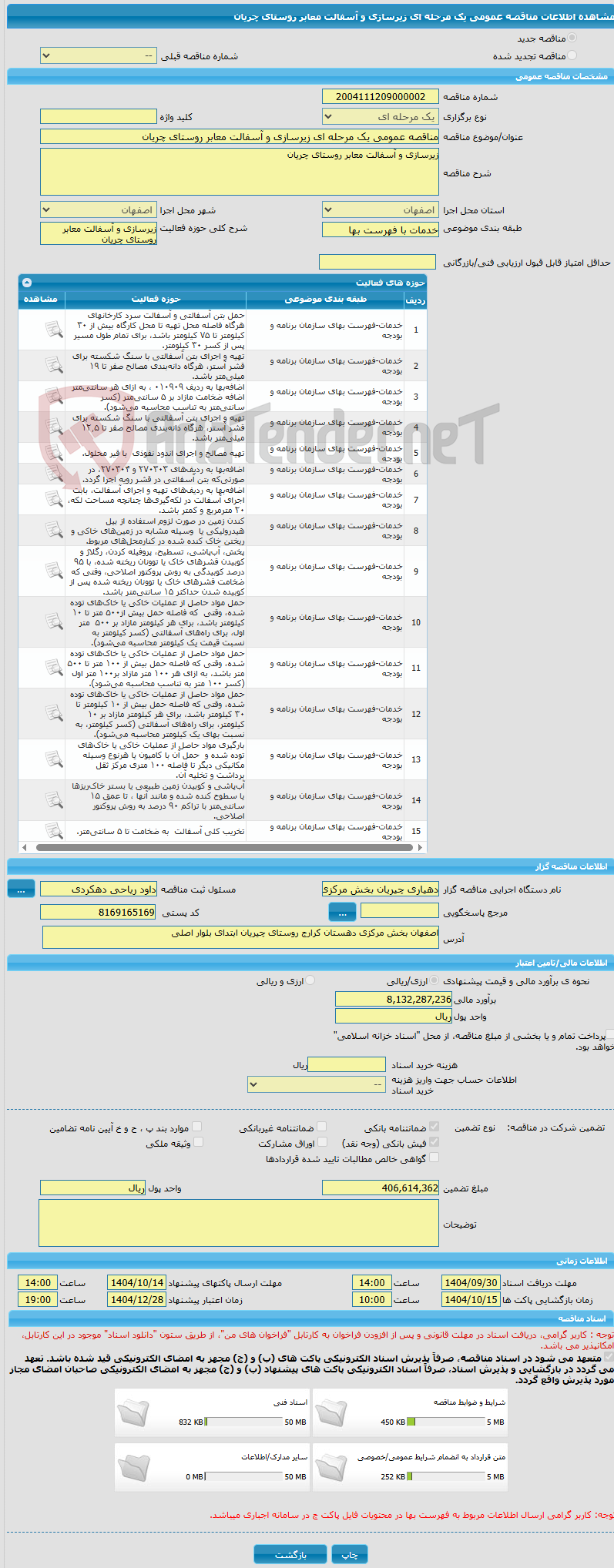Tick the وثیقه ملکی checkbox
The image size is (614, 1568).
[198, 1143]
